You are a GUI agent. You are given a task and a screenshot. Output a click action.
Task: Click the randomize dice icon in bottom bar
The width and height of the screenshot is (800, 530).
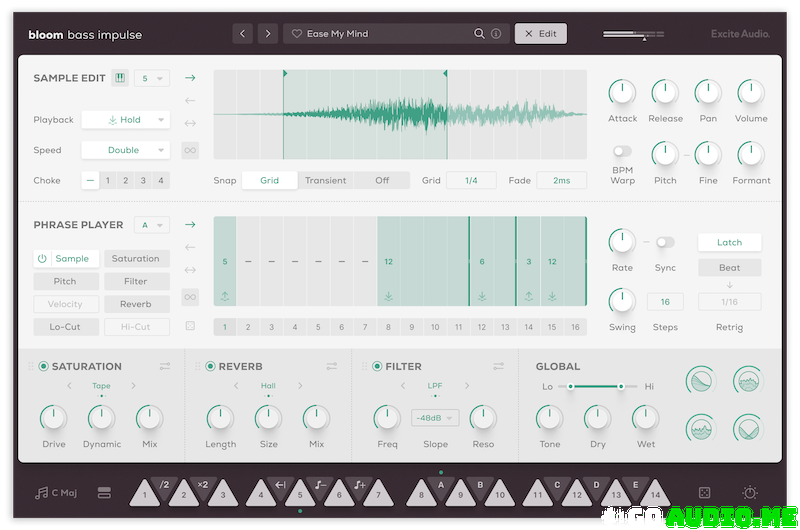coord(704,493)
